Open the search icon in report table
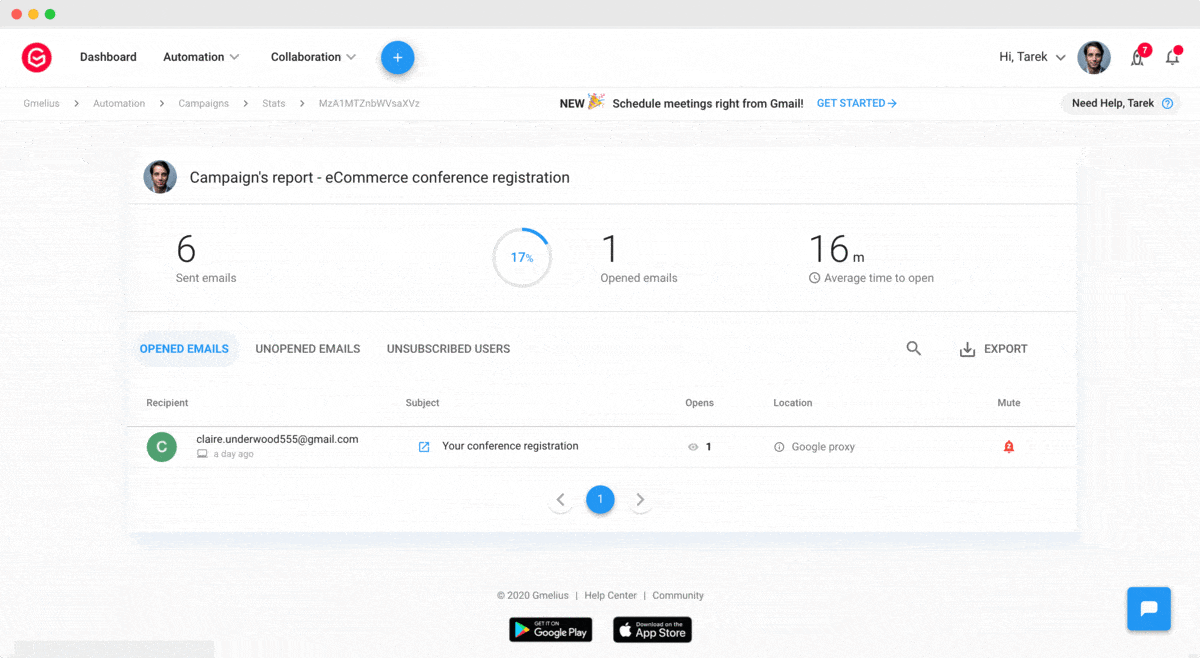1200x665 pixels. point(914,349)
